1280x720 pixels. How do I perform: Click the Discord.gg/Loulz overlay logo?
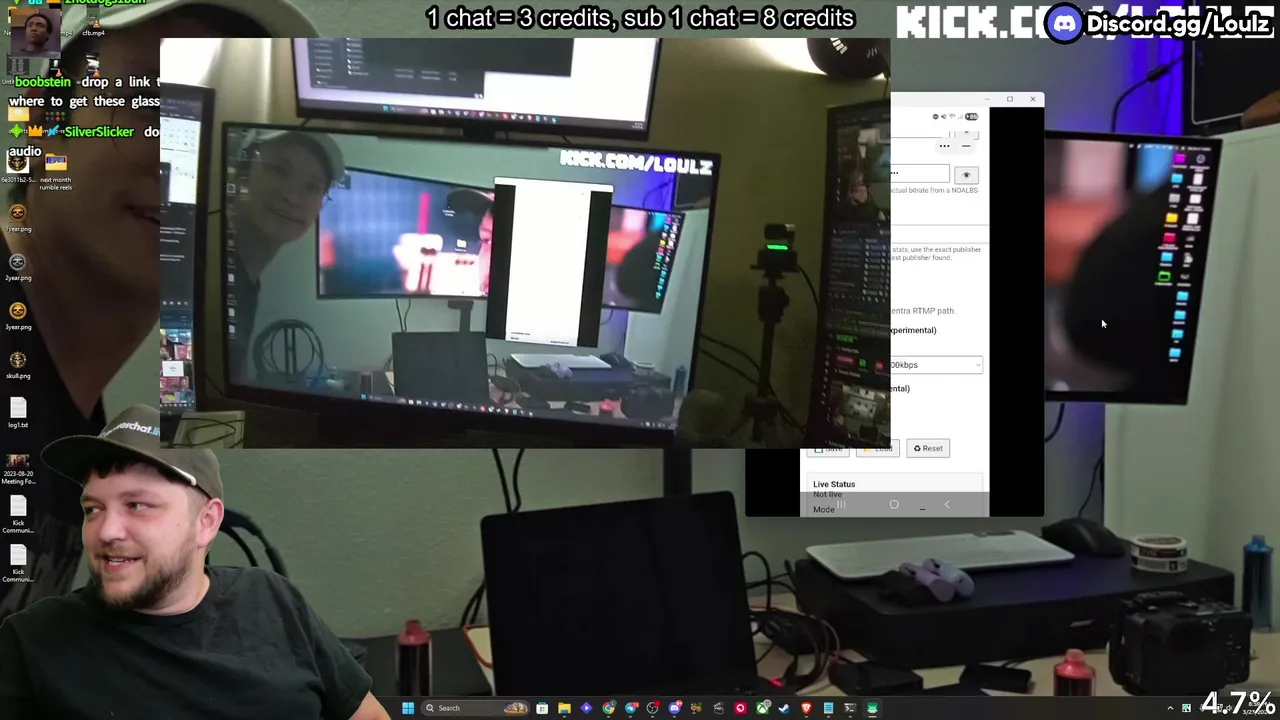[x=1160, y=24]
